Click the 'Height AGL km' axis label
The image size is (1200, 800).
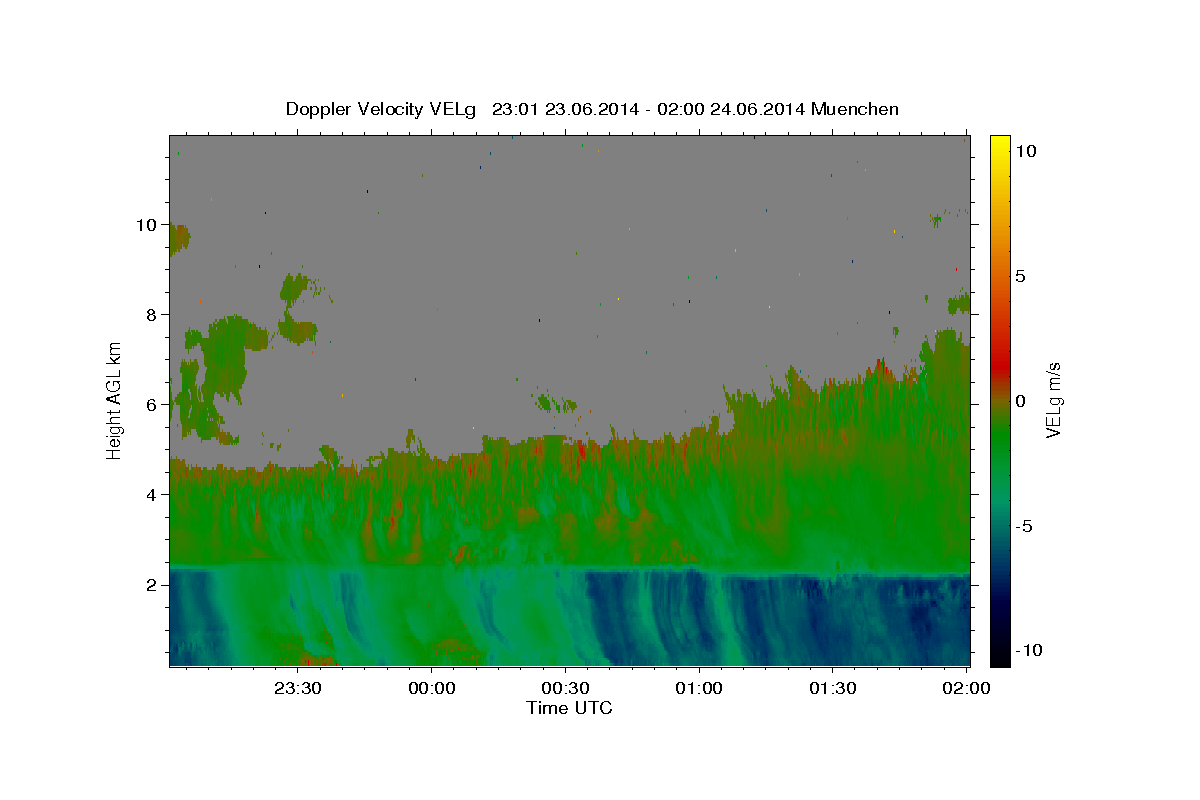[115, 400]
